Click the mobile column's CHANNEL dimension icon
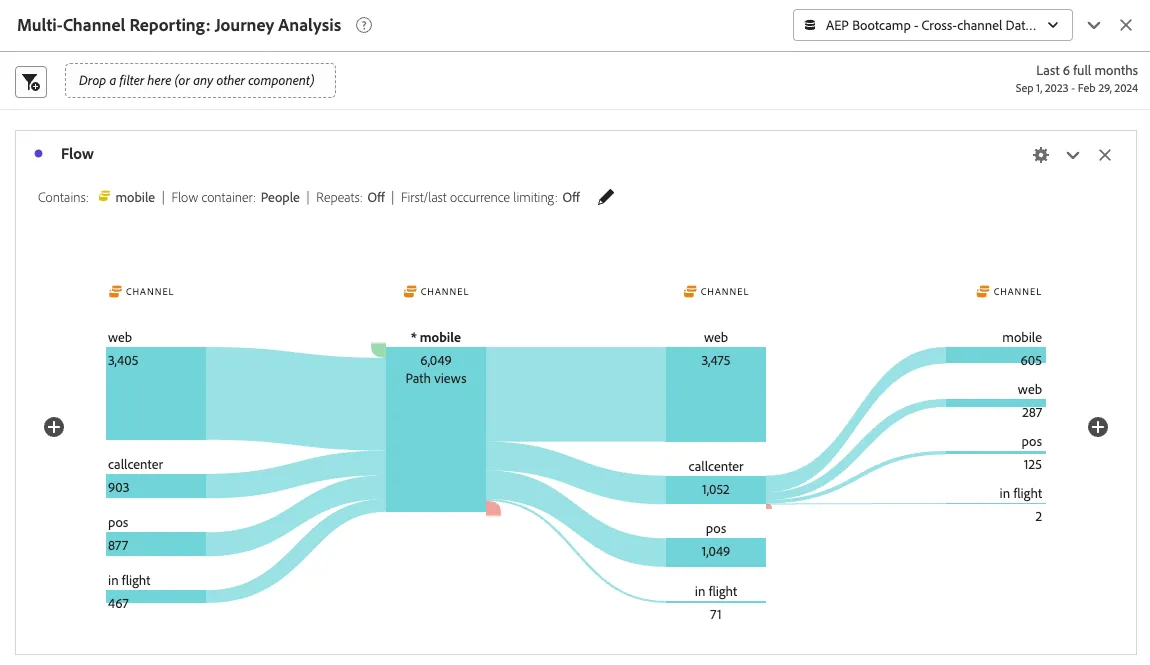 [410, 292]
